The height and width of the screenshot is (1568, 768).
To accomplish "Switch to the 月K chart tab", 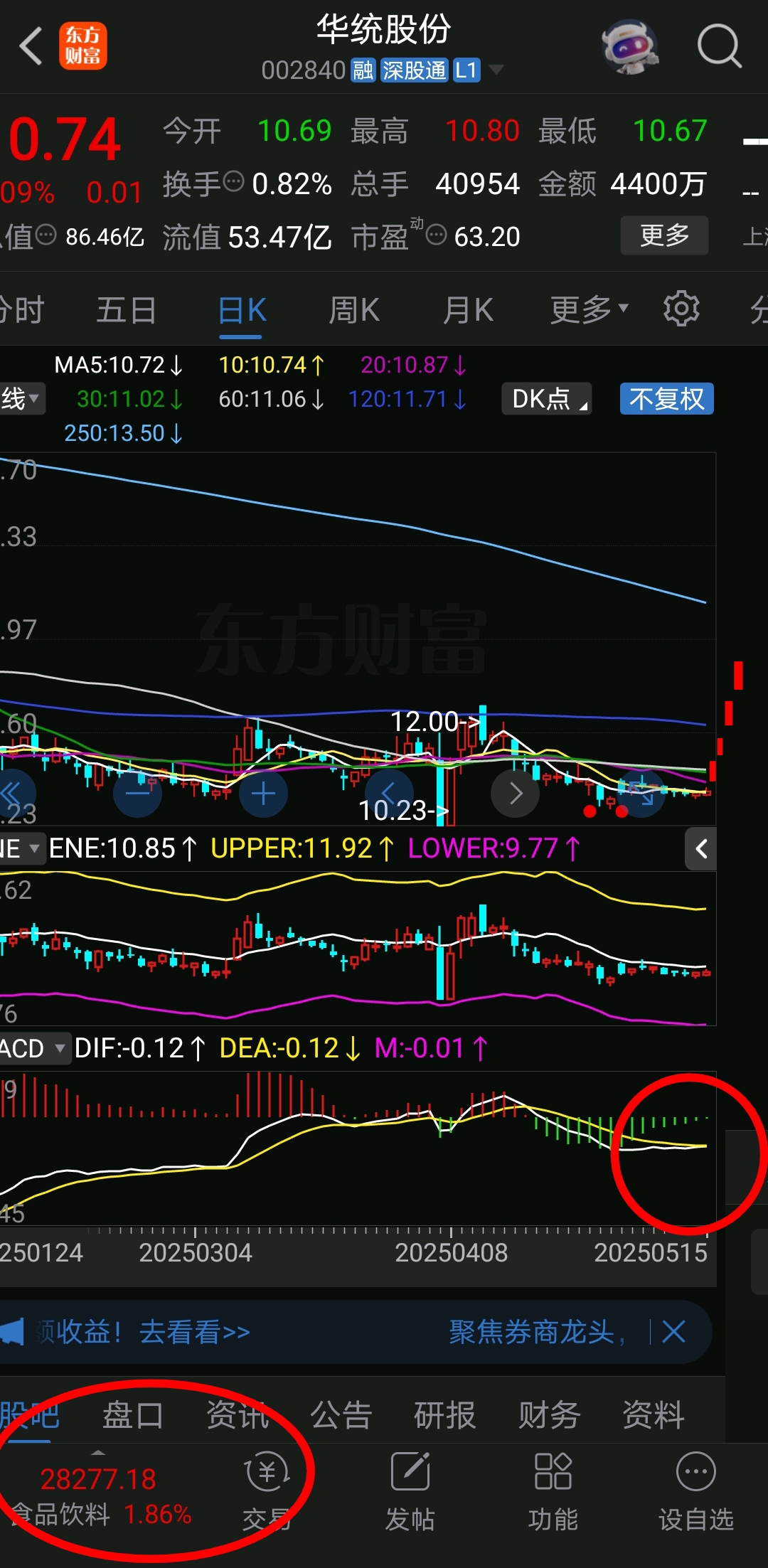I will pos(468,311).
